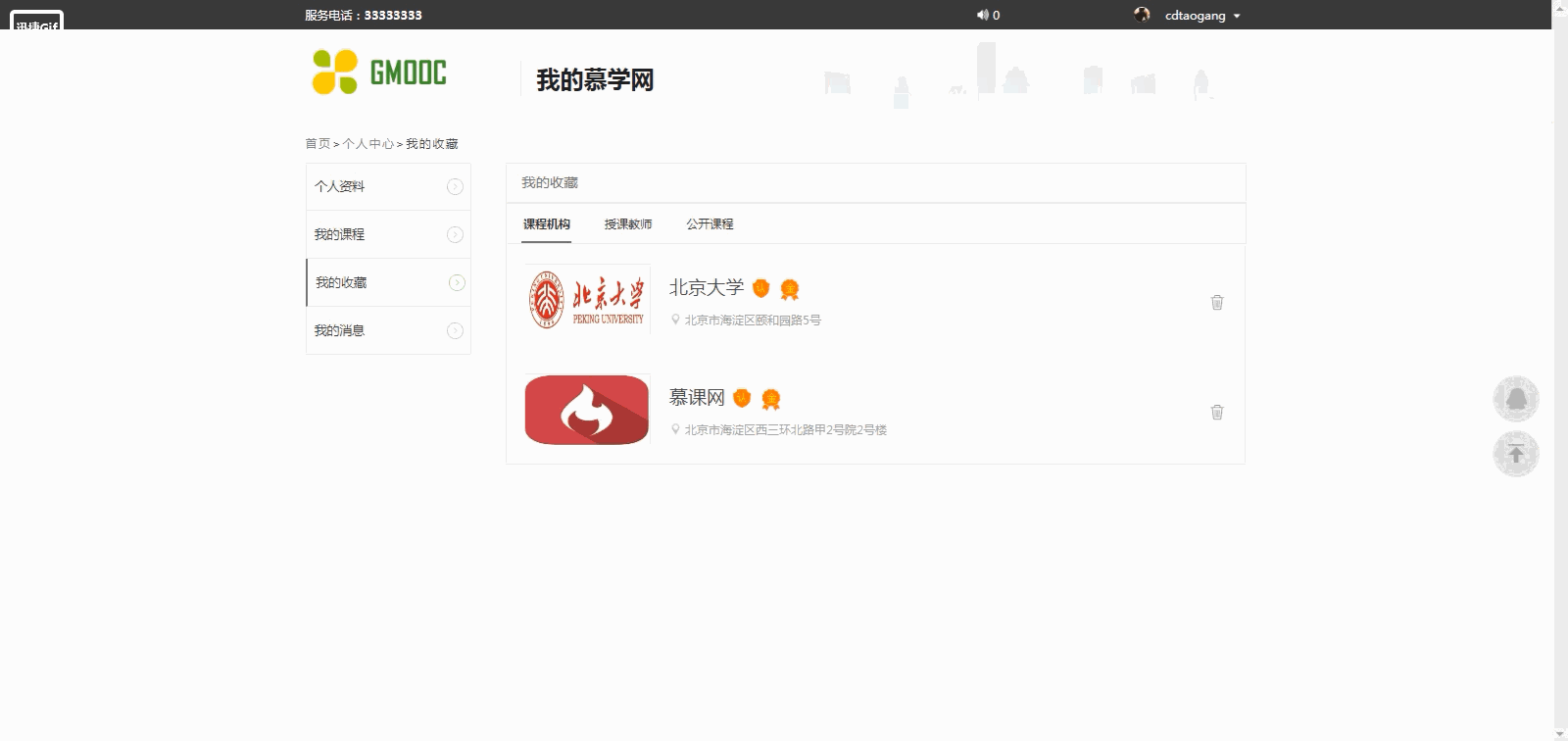
Task: Click the 慕课网 red flame logo thumbnail
Action: pyautogui.click(x=587, y=409)
